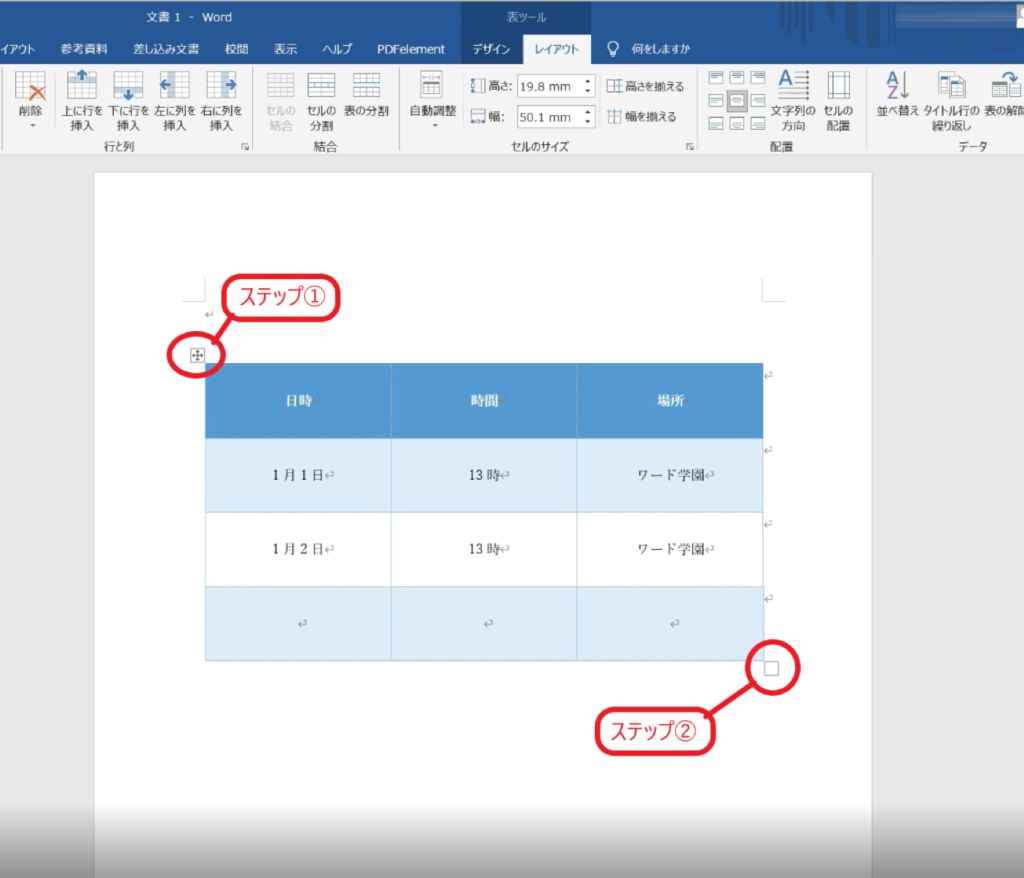This screenshot has width=1024, height=878.
Task: Click Distribute Columns (幅を揃える) button
Action: (642, 117)
